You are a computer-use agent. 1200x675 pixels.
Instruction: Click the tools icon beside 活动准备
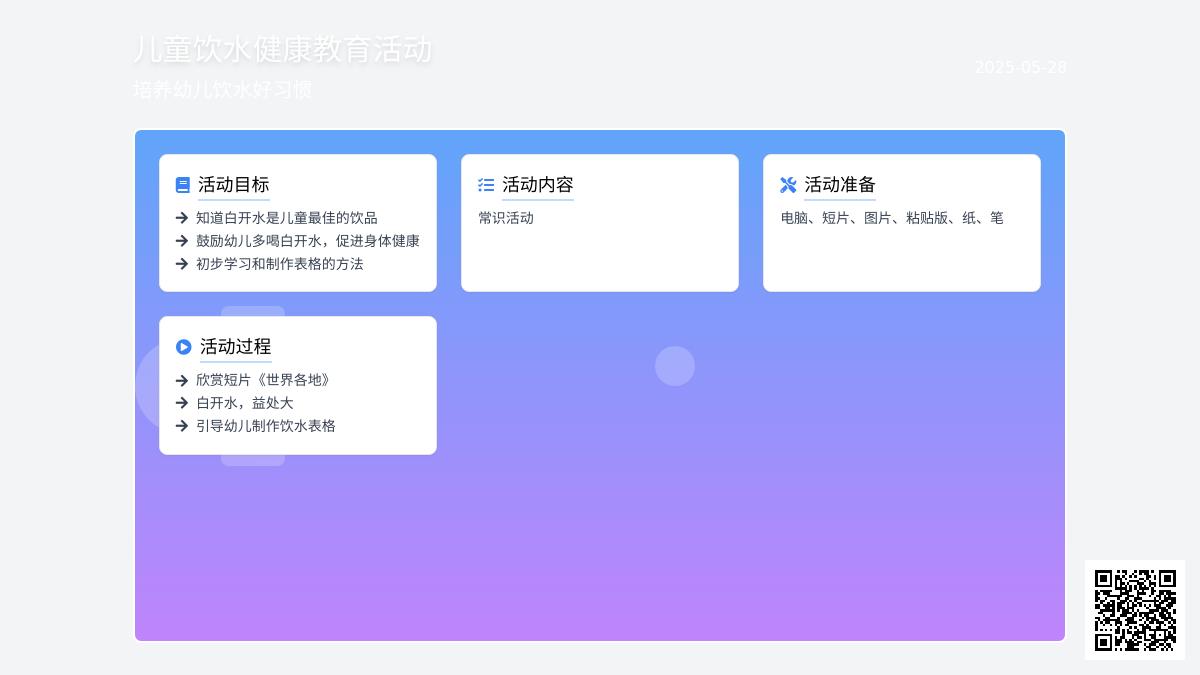[x=788, y=185]
